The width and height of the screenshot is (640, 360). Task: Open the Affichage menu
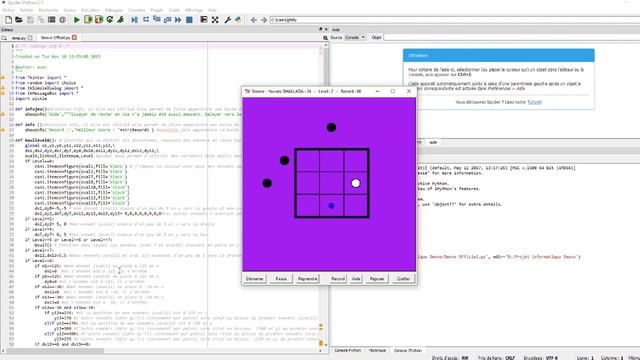tap(194, 10)
